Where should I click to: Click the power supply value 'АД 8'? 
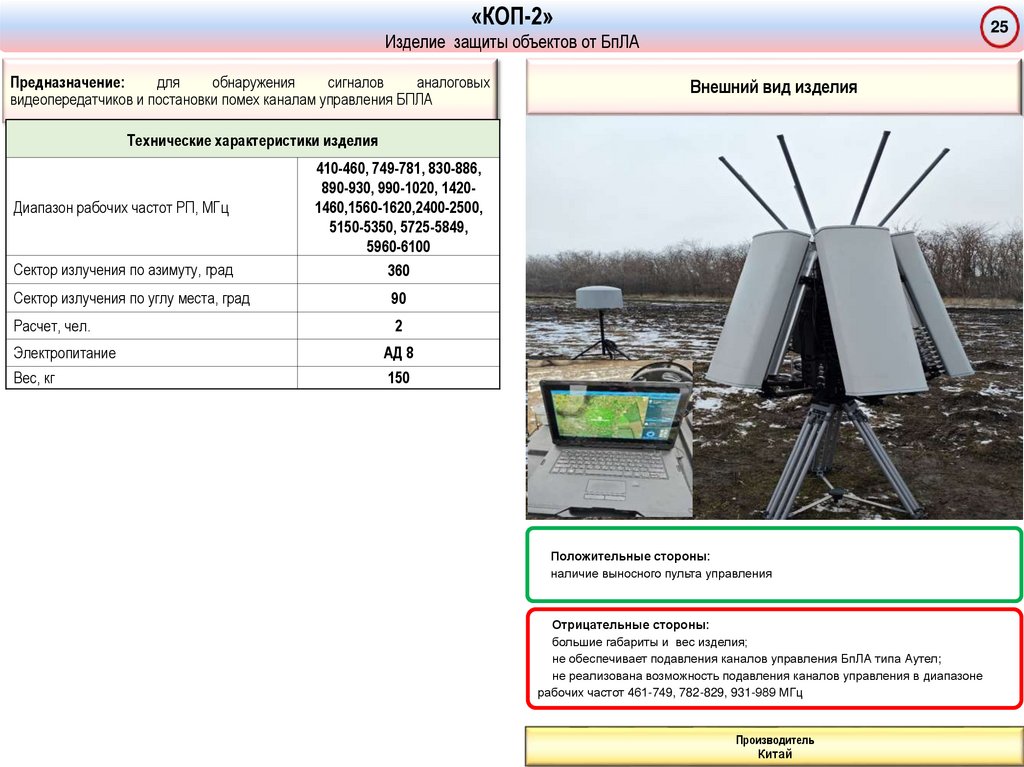398,353
